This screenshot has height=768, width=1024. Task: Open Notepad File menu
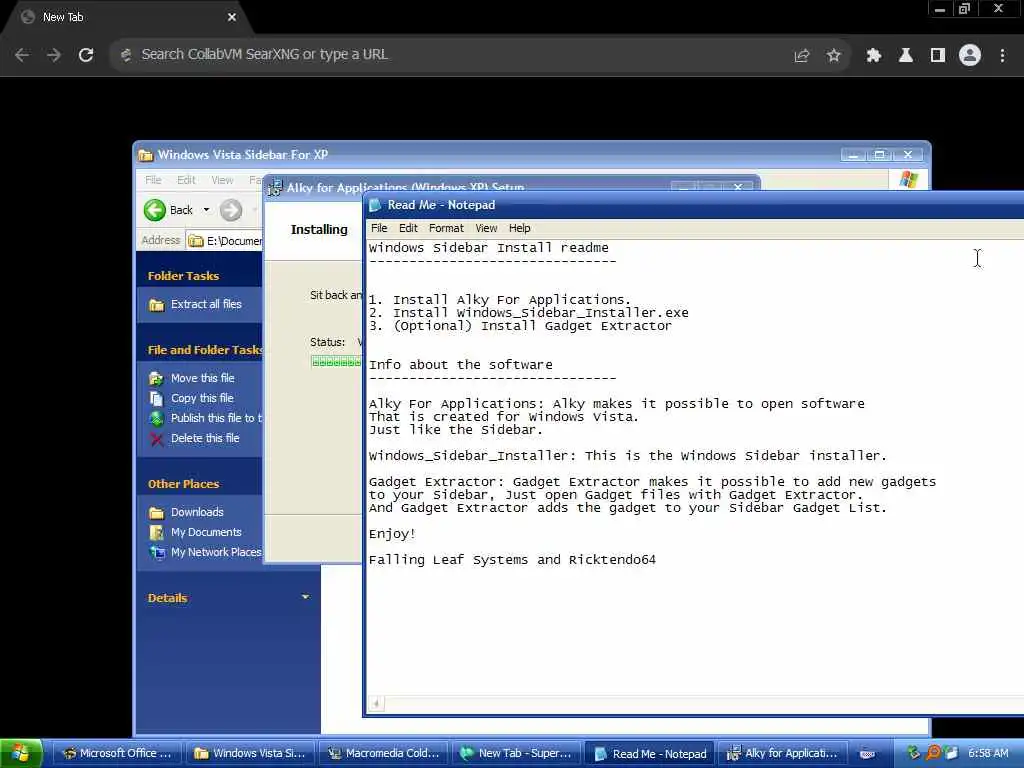[379, 228]
